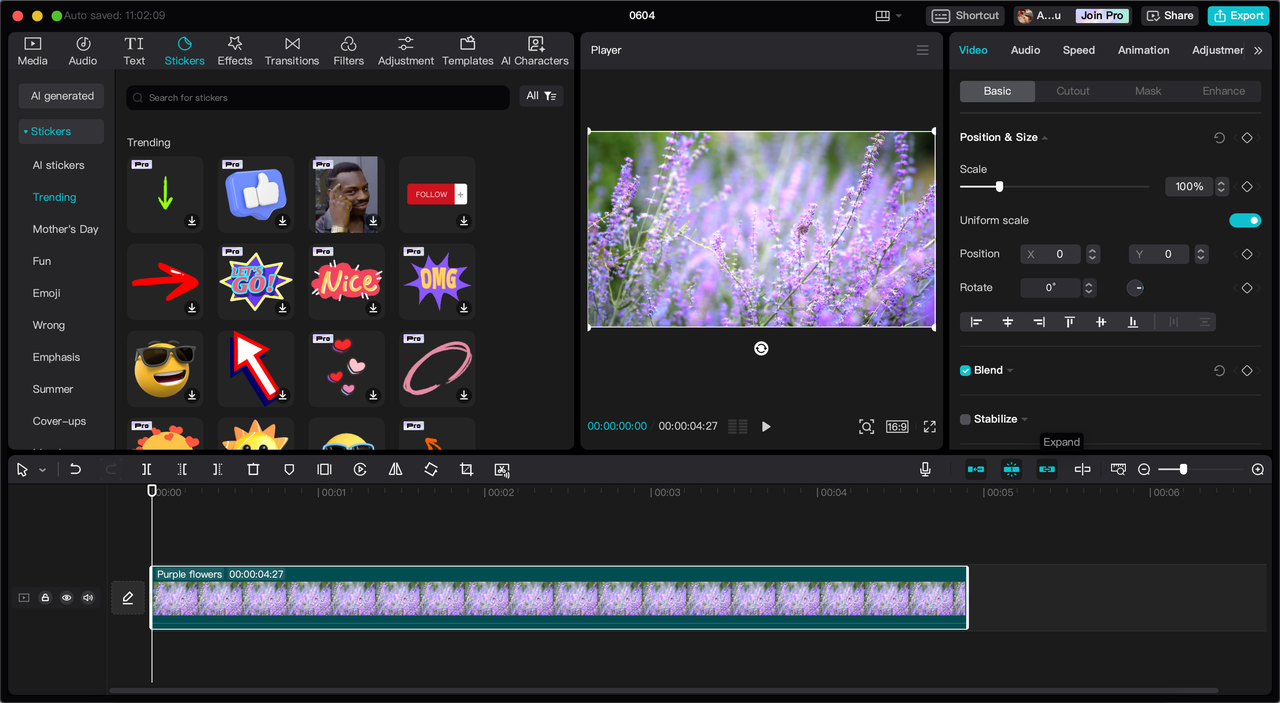The height and width of the screenshot is (703, 1280).
Task: Click the Split tool in timeline toolbar
Action: [146, 469]
